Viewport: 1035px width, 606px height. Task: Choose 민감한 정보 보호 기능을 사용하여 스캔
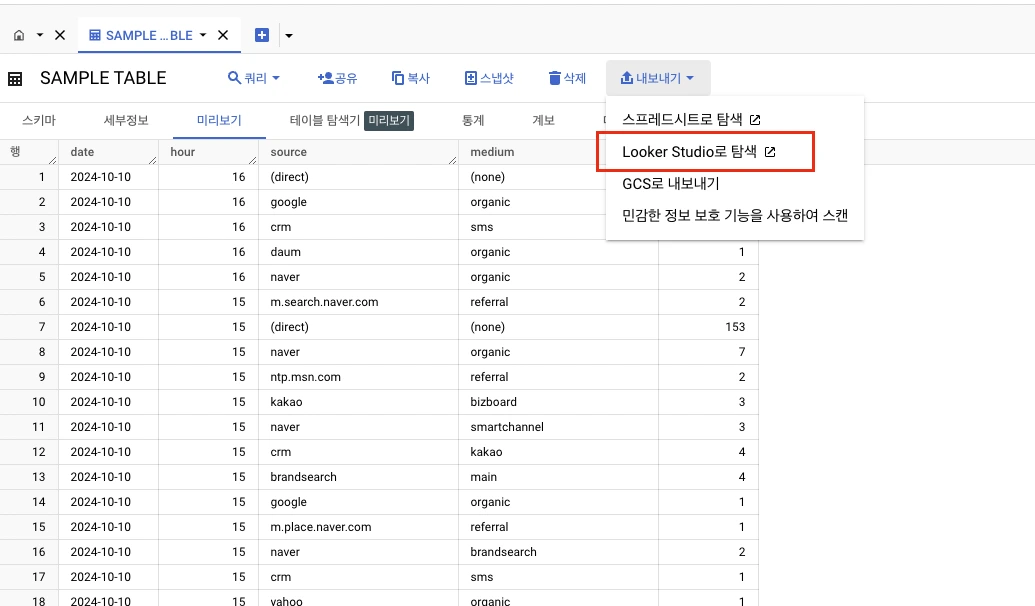pyautogui.click(x=735, y=215)
